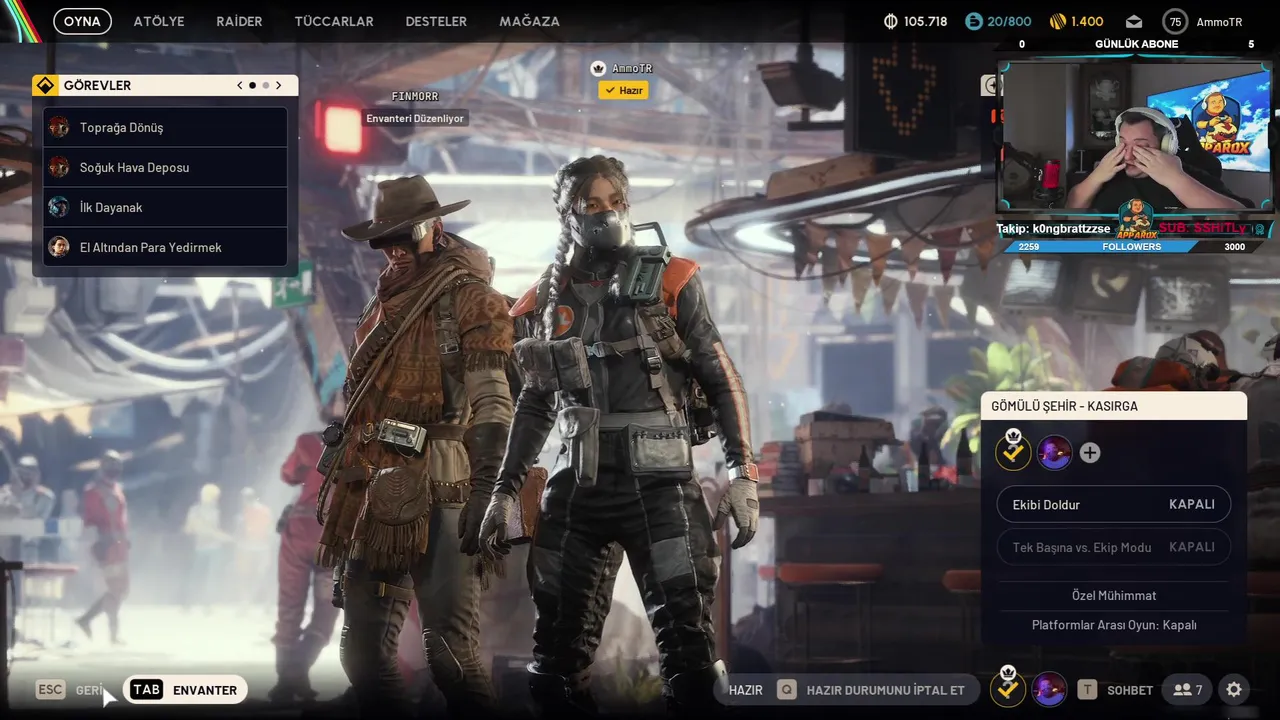Select the first quest page dot
This screenshot has width=1280, height=720.
(252, 85)
